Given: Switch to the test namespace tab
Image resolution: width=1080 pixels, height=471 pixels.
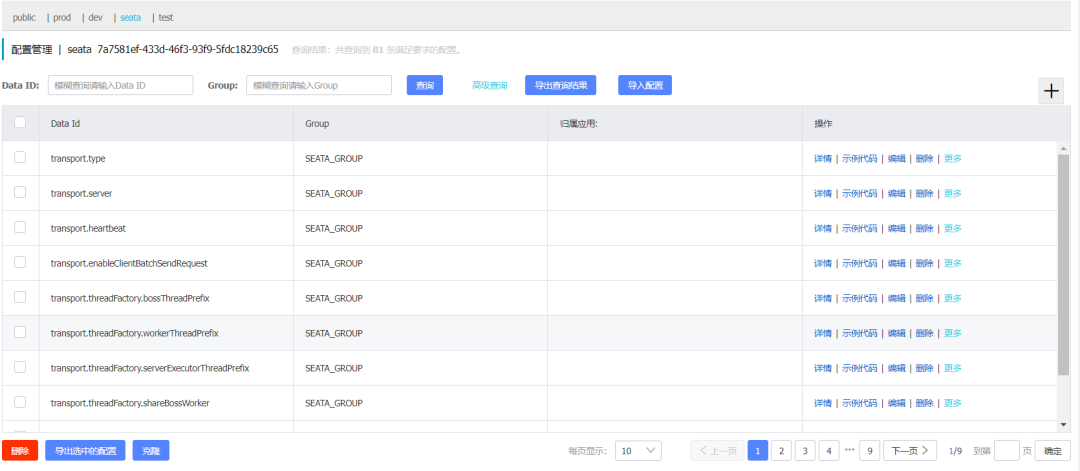Looking at the screenshot, I should point(165,17).
